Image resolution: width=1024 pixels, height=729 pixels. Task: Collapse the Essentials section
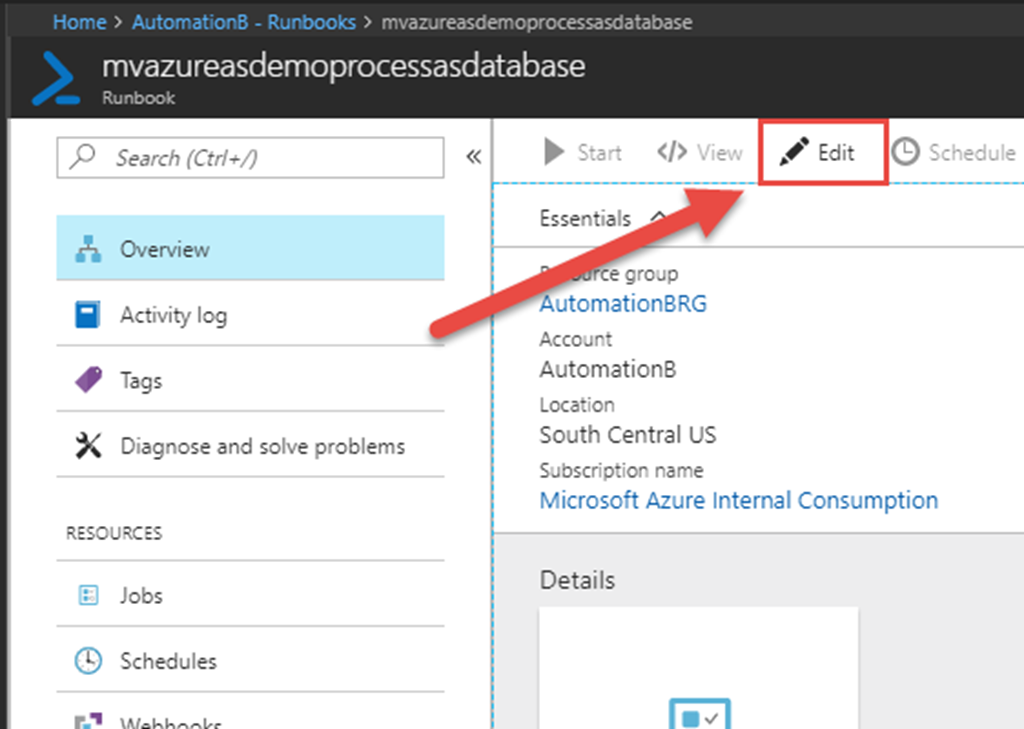[658, 217]
